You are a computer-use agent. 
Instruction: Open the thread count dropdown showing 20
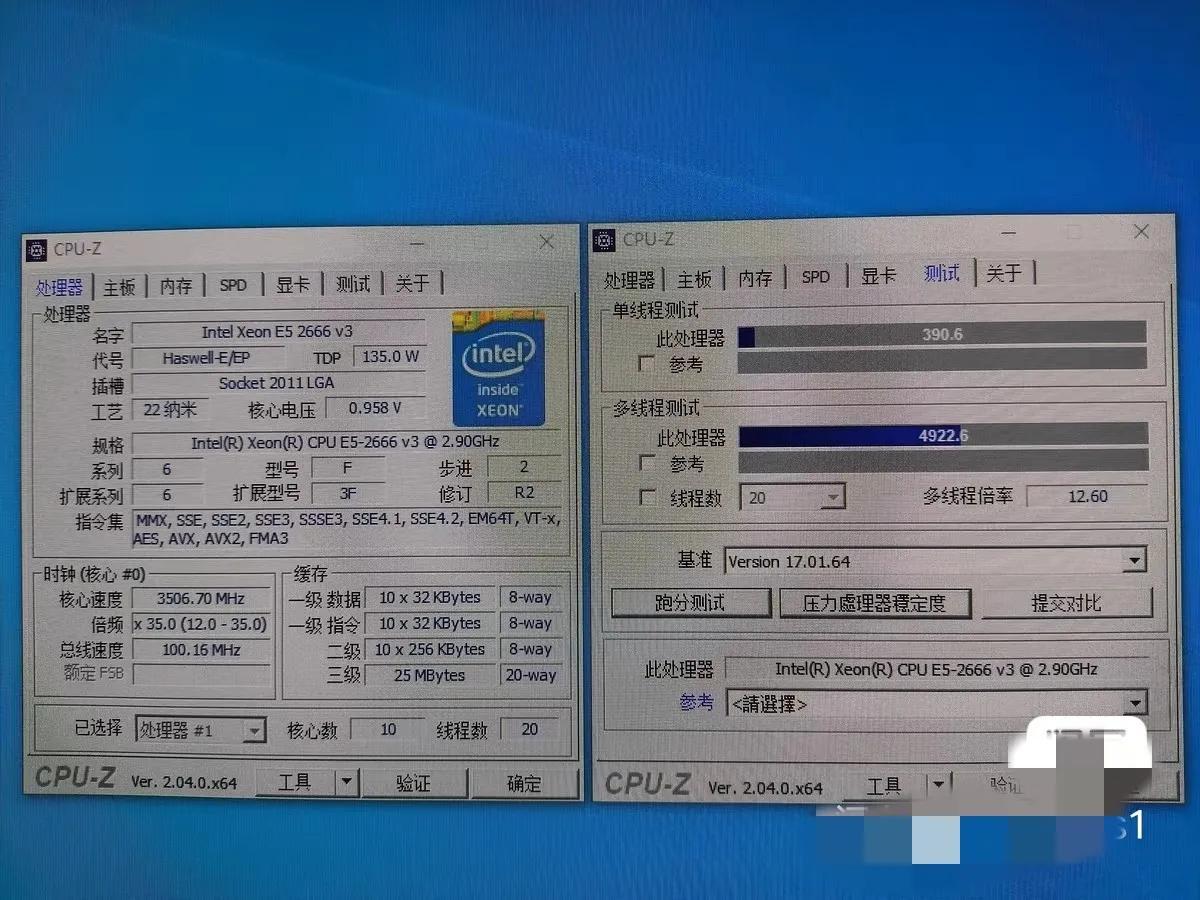pyautogui.click(x=793, y=497)
